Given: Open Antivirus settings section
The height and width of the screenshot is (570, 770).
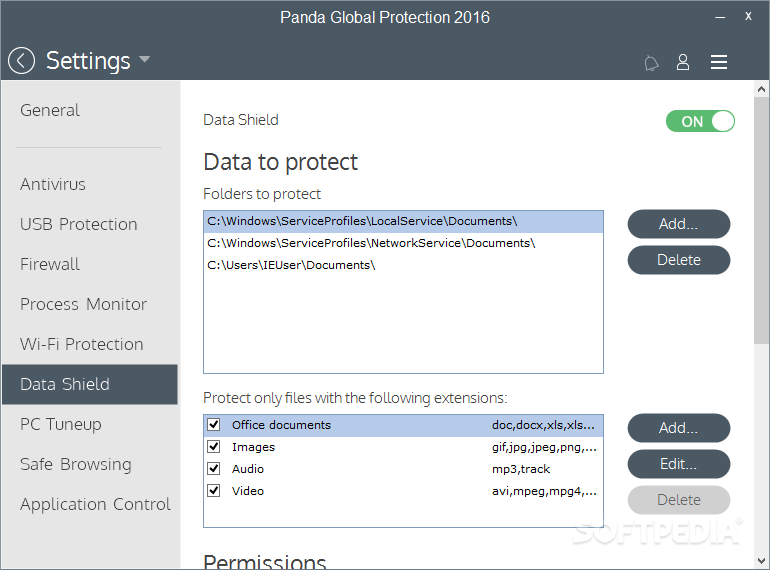Looking at the screenshot, I should [x=53, y=184].
